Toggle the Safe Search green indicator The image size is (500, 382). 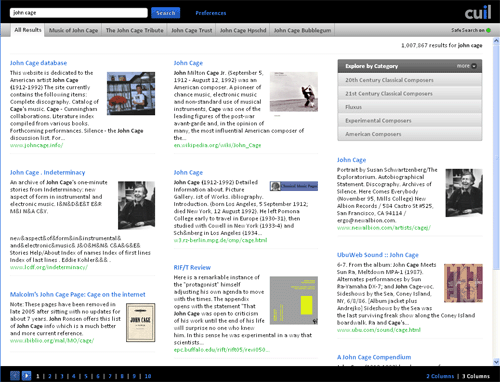tap(488, 30)
